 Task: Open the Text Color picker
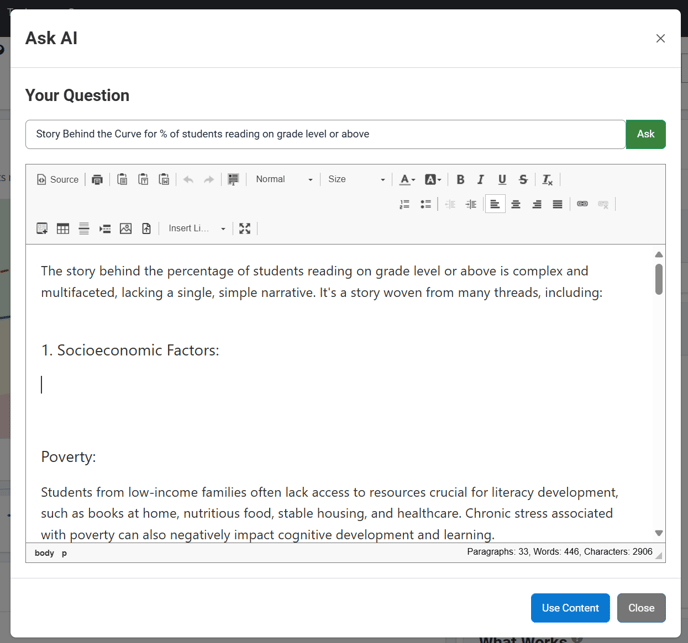(x=407, y=180)
